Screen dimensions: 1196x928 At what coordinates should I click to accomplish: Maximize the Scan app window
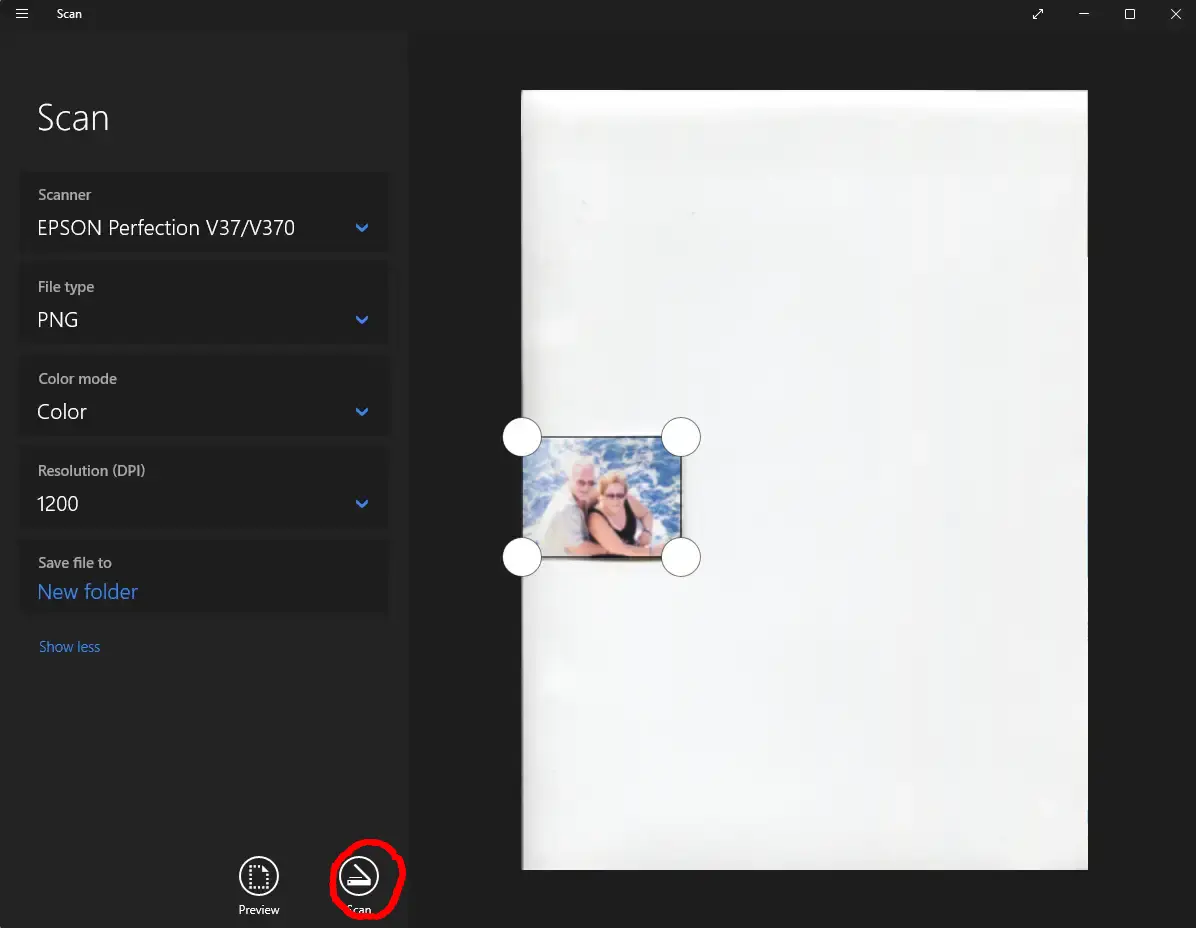pos(1130,14)
